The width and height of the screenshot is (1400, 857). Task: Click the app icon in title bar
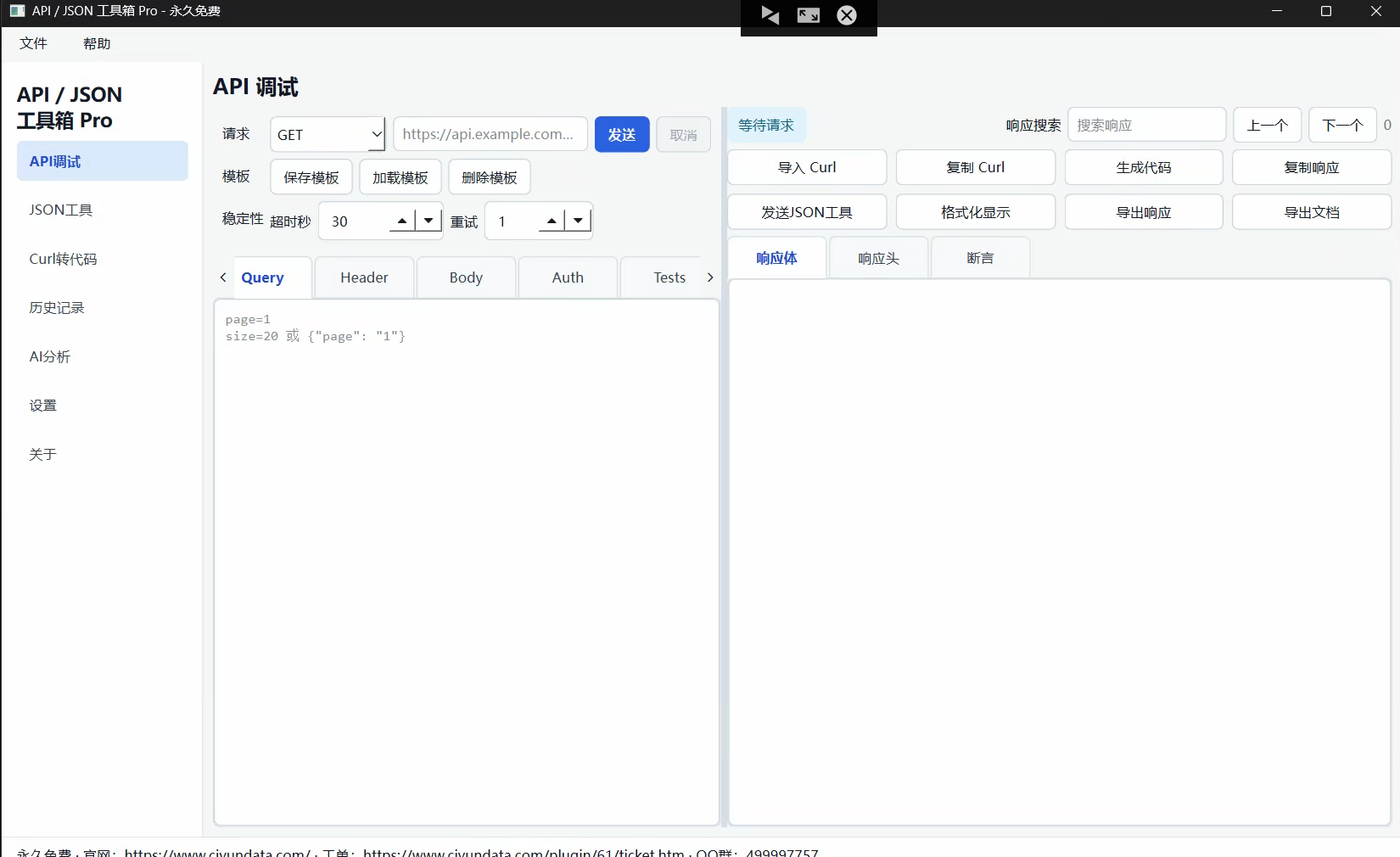pos(17,11)
